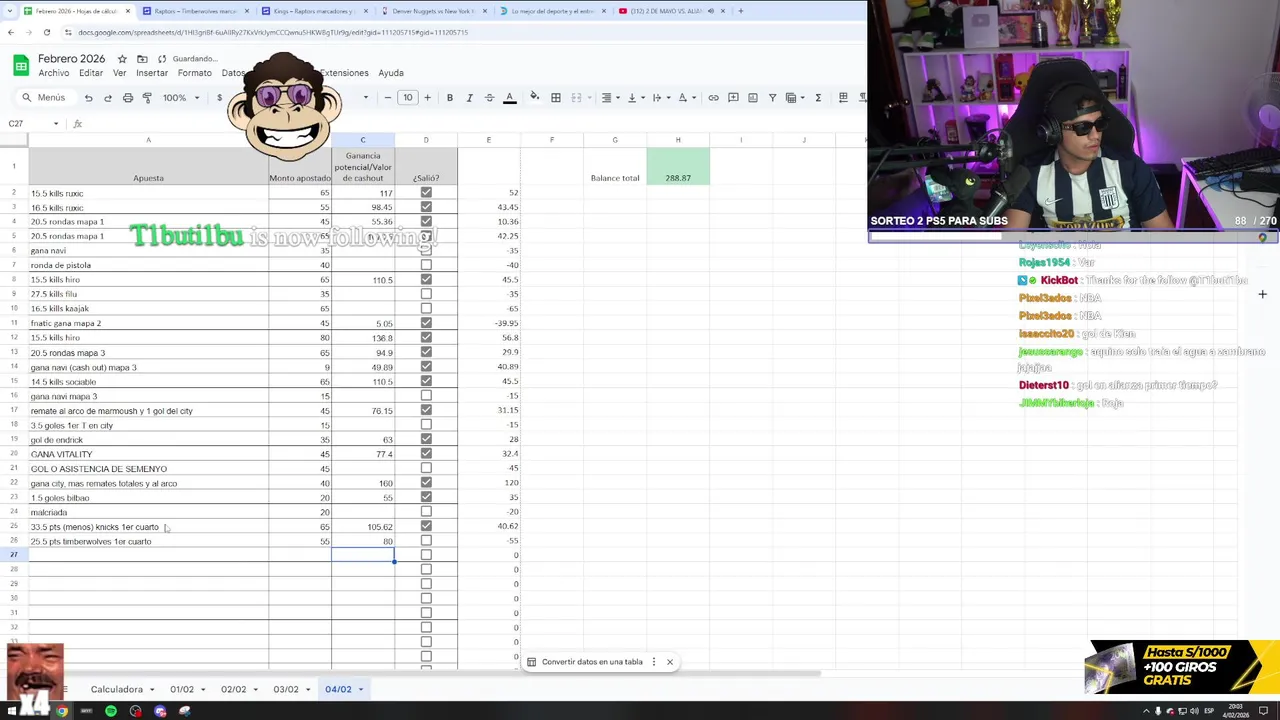The width and height of the screenshot is (1280, 720).
Task: Open more options in Convertir datos popup
Action: pyautogui.click(x=654, y=662)
